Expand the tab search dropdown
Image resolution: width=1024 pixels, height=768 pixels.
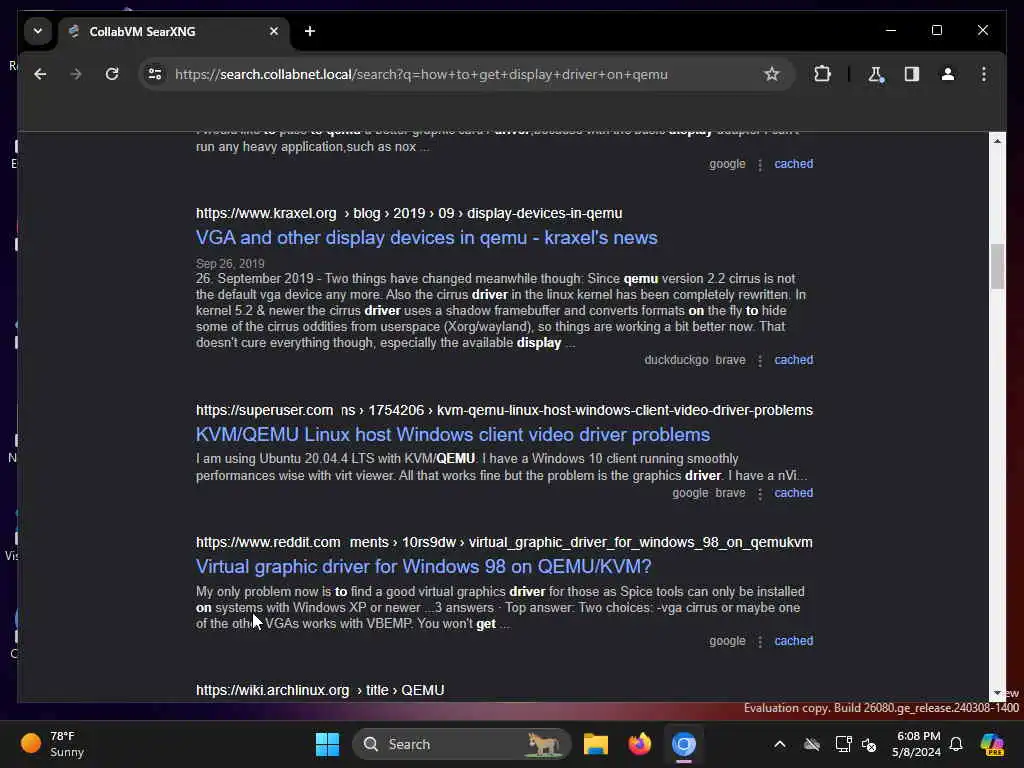pos(38,31)
